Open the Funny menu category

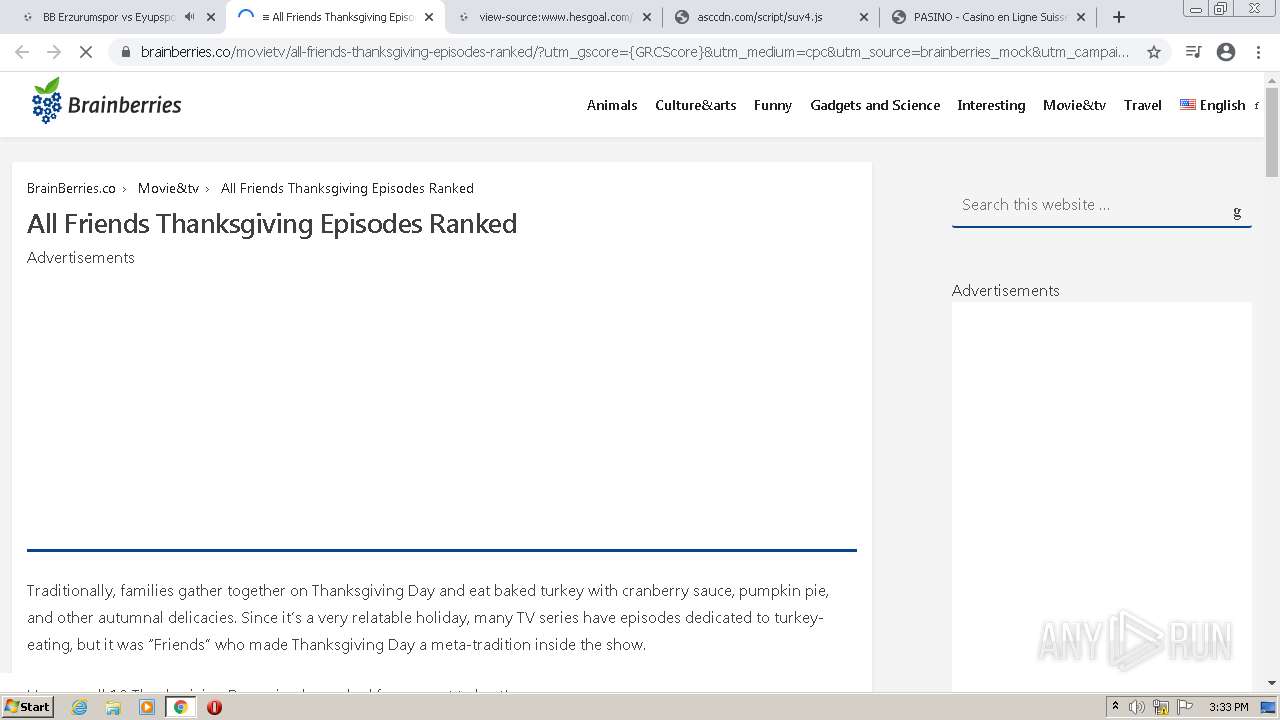click(773, 105)
